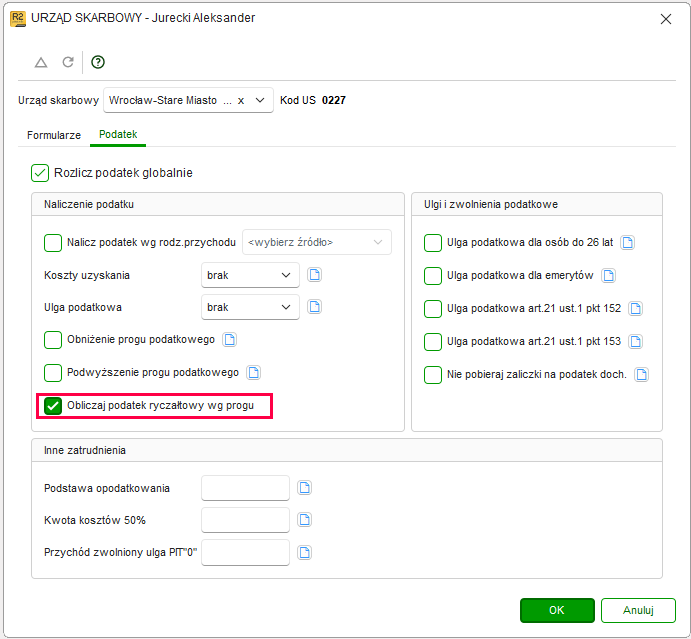Open the Koszty uzyskania dropdown
691x639 pixels.
coord(250,275)
